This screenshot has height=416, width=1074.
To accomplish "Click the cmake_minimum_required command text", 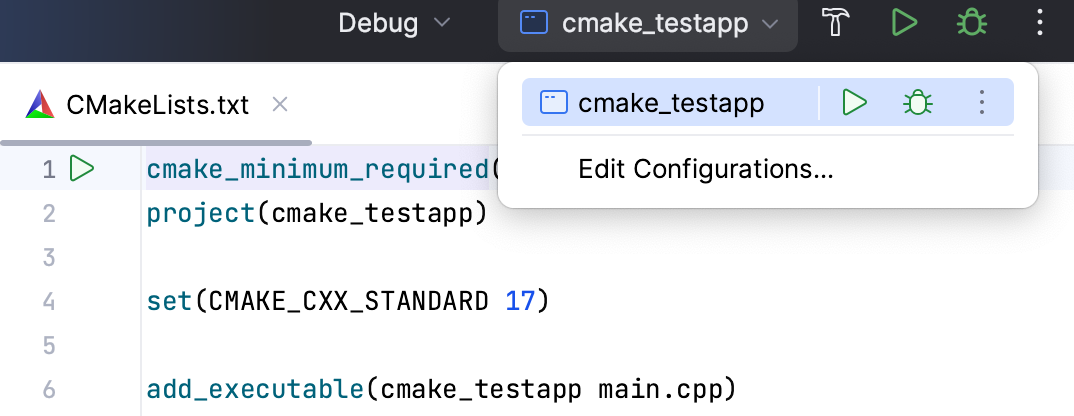I will tap(318, 169).
